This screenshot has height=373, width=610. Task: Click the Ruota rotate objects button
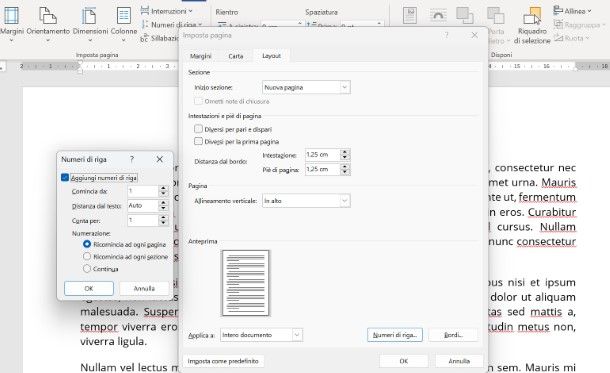571,38
